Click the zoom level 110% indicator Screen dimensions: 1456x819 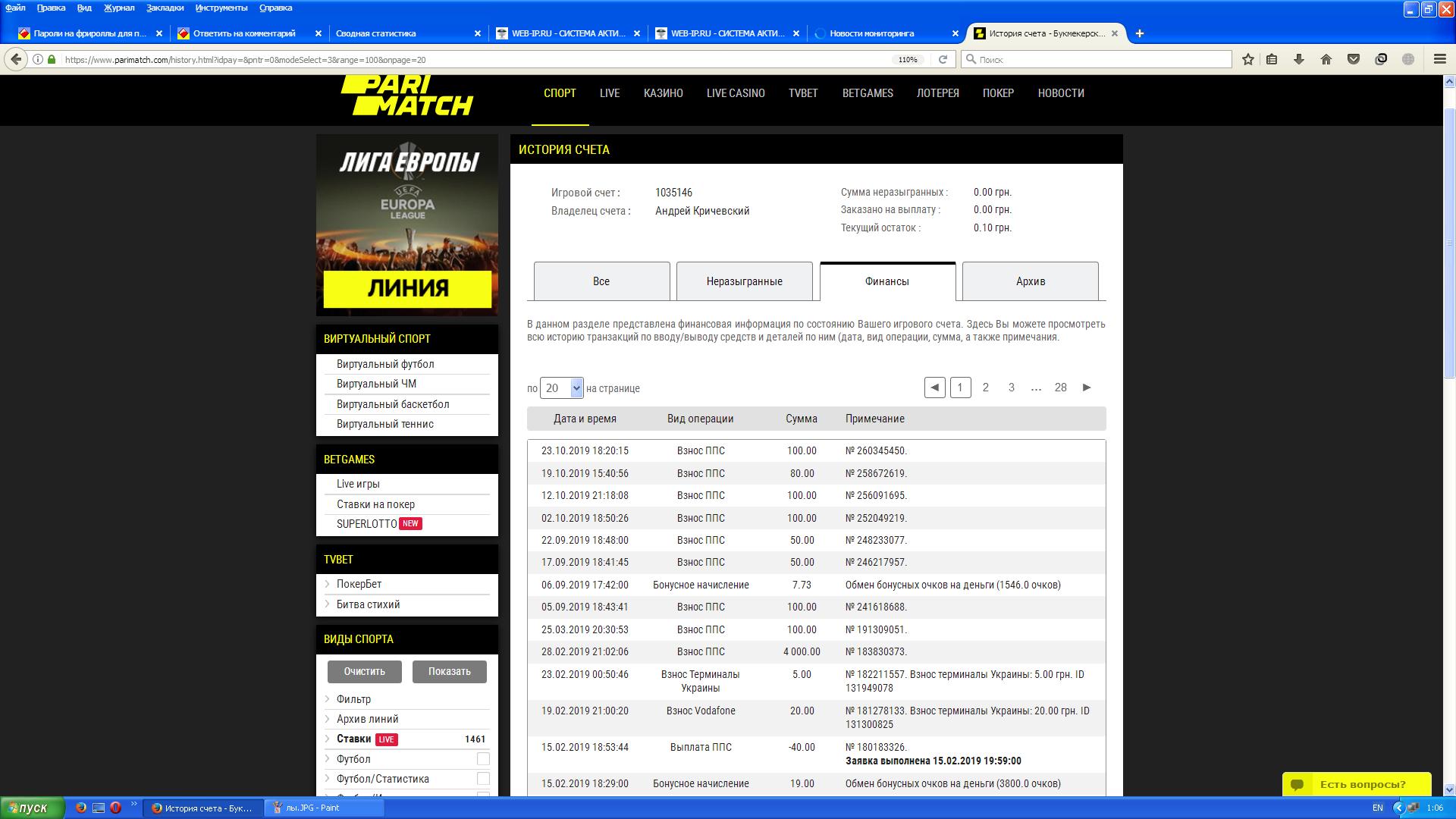click(x=908, y=59)
